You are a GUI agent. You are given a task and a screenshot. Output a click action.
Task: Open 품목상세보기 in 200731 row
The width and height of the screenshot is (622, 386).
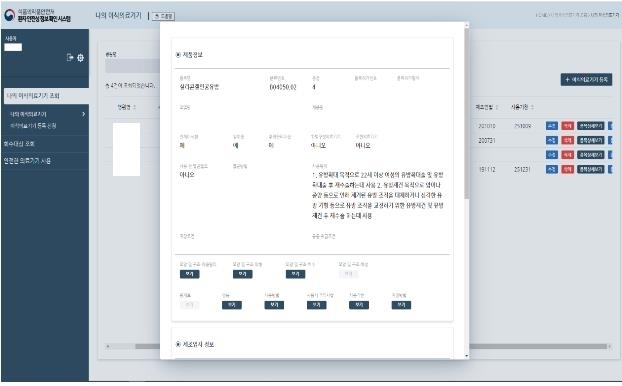(590, 140)
